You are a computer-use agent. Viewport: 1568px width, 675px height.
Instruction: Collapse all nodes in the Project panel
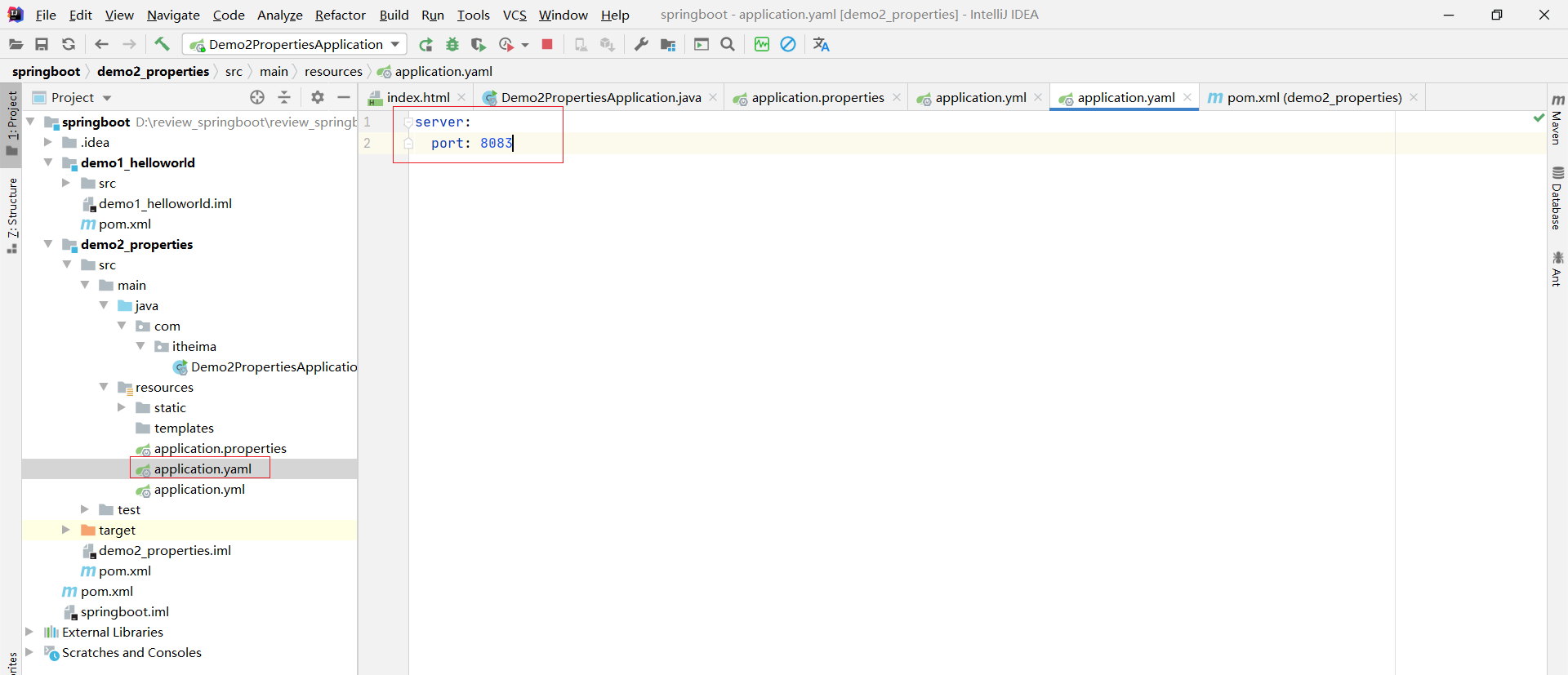coord(284,97)
